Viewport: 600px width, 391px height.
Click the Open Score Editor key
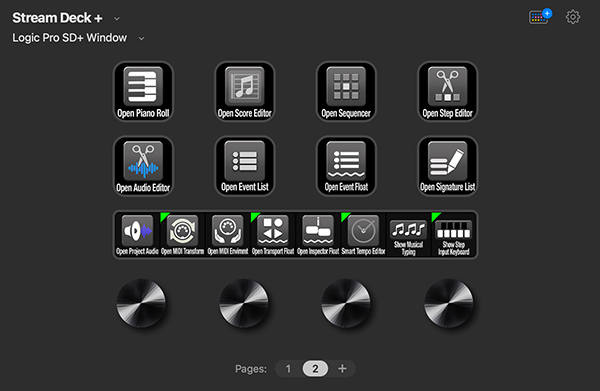point(245,92)
